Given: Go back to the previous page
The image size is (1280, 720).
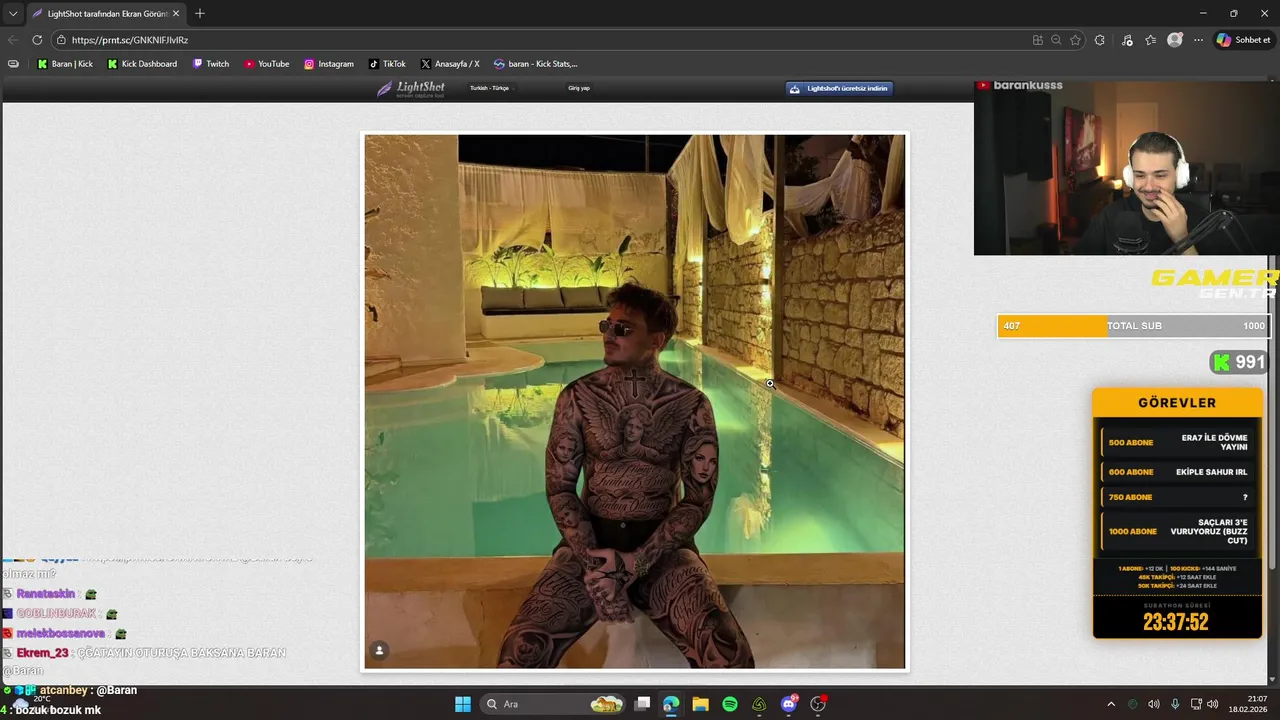Looking at the screenshot, I should tap(13, 40).
